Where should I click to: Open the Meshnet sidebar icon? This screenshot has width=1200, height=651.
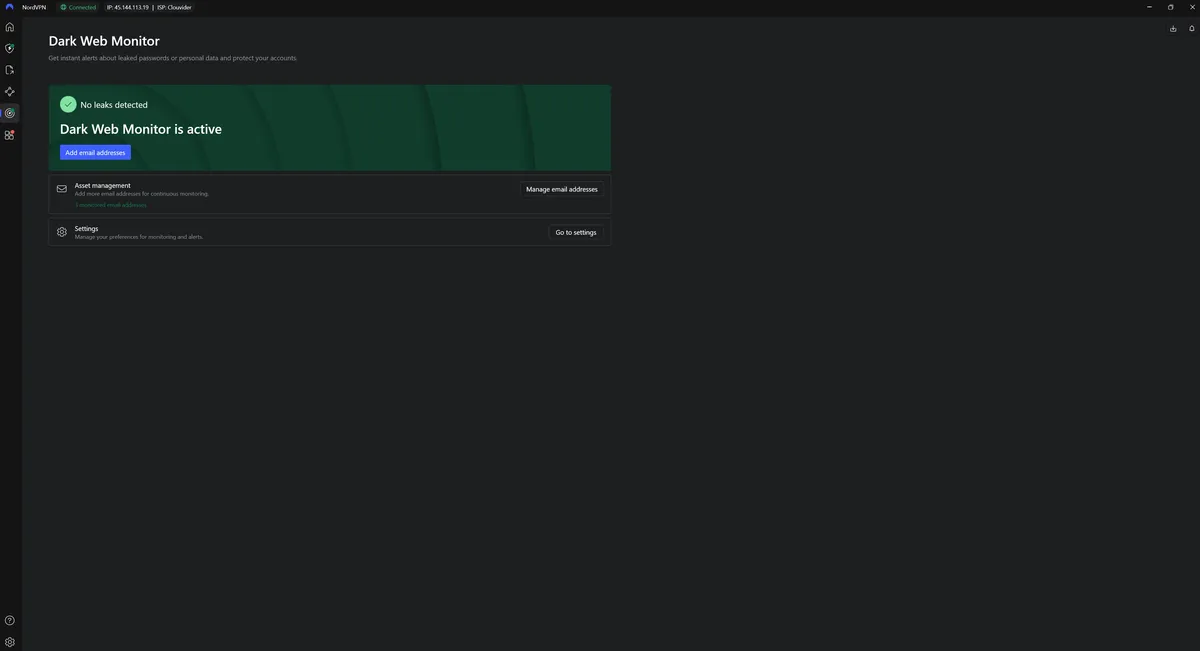point(10,92)
